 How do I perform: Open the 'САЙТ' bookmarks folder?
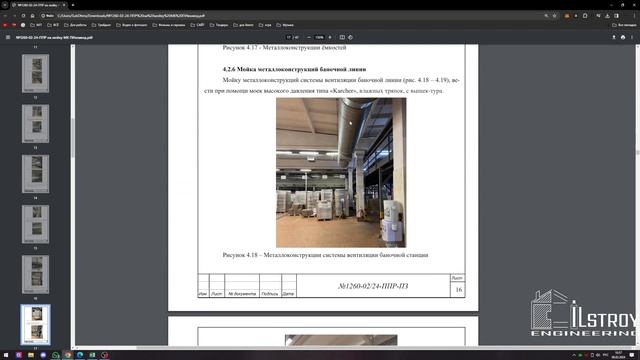[x=198, y=25]
